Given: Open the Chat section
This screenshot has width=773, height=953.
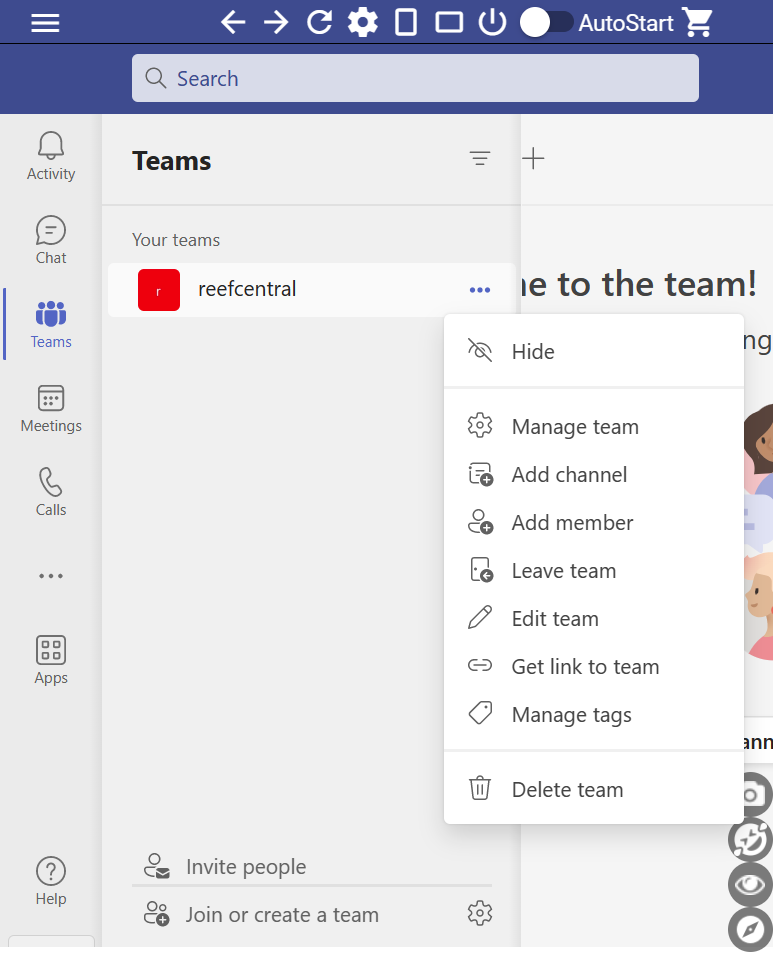Looking at the screenshot, I should click(51, 240).
